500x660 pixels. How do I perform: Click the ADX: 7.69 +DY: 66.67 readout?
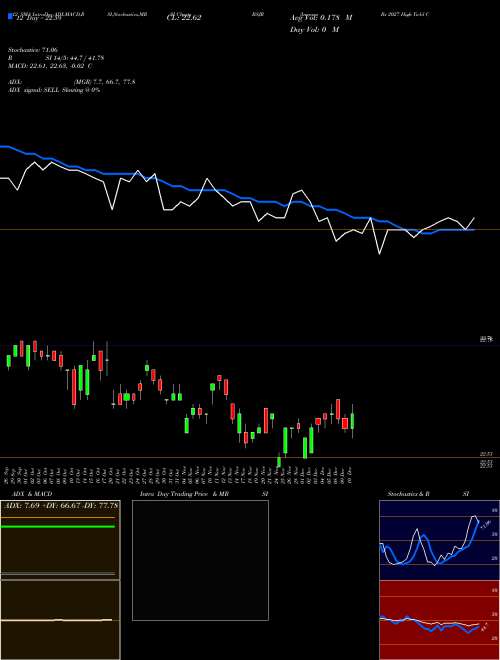(61, 505)
